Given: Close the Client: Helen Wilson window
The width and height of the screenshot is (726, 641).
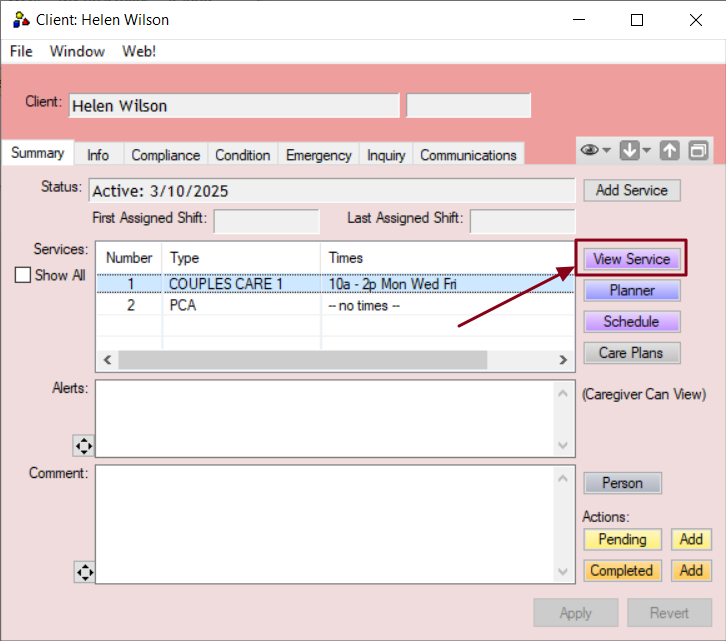Looking at the screenshot, I should [x=695, y=20].
